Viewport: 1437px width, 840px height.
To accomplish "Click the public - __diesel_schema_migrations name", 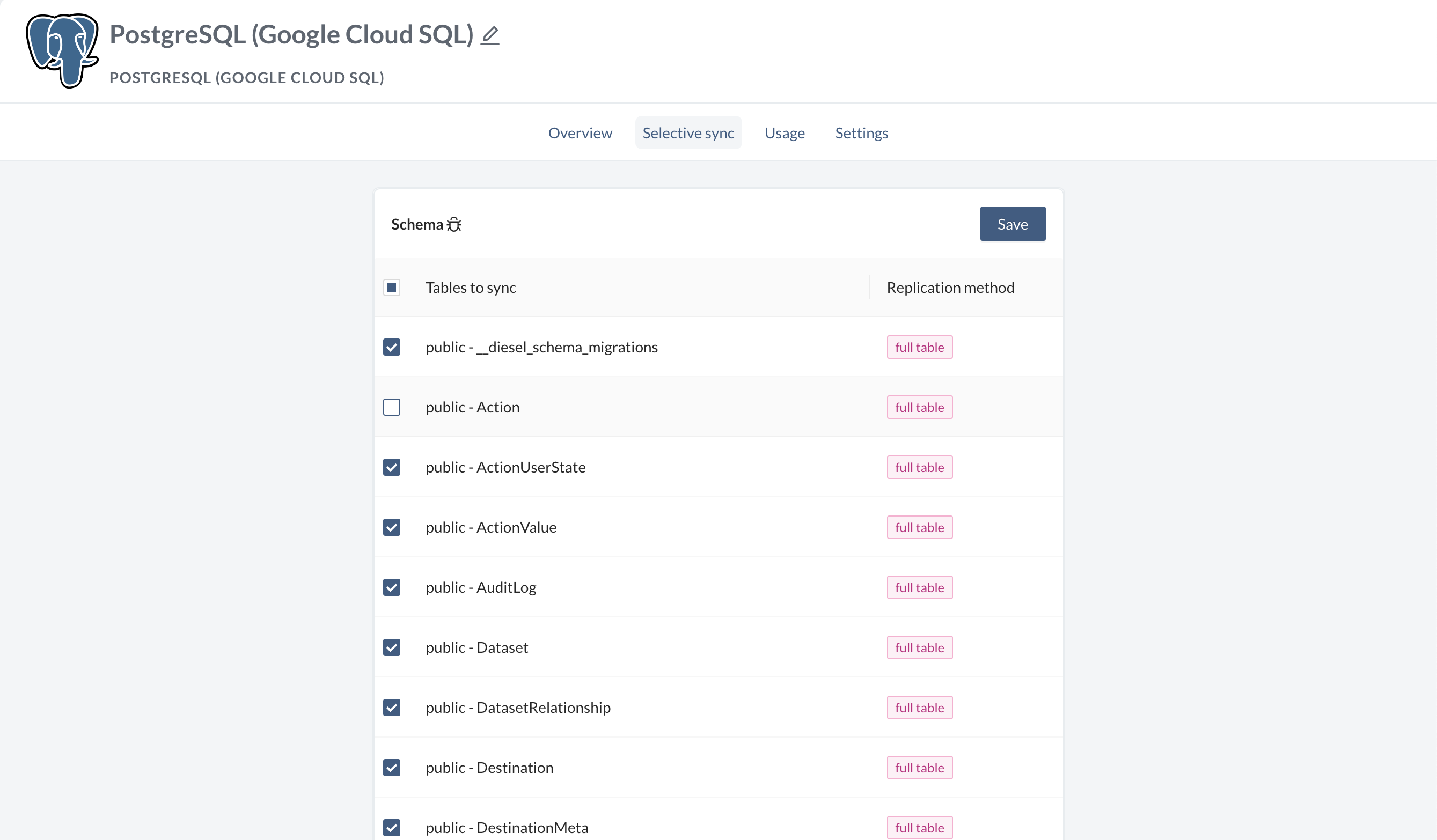I will click(x=542, y=347).
